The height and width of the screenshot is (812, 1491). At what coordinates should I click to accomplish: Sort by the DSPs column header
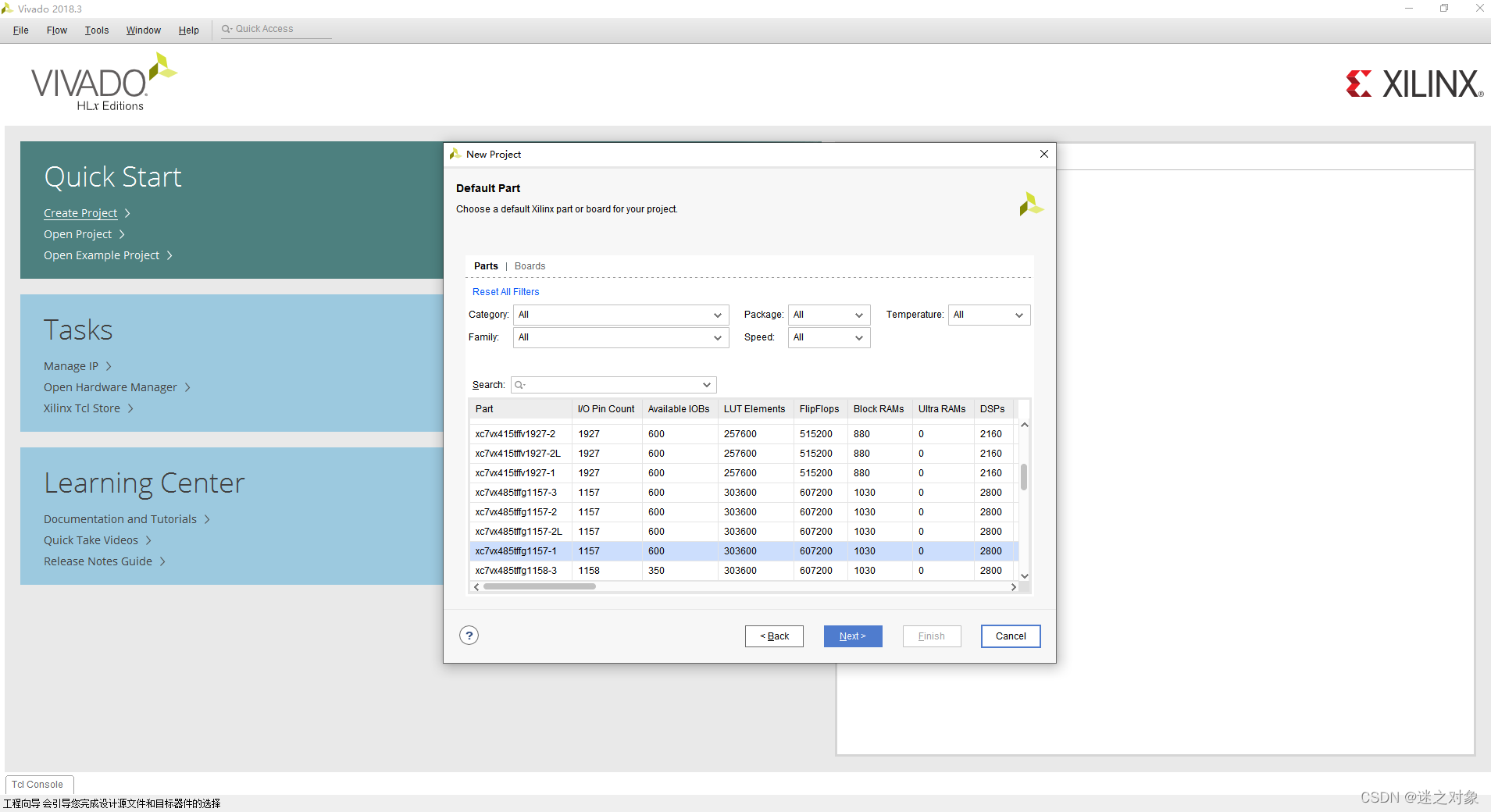coord(993,409)
